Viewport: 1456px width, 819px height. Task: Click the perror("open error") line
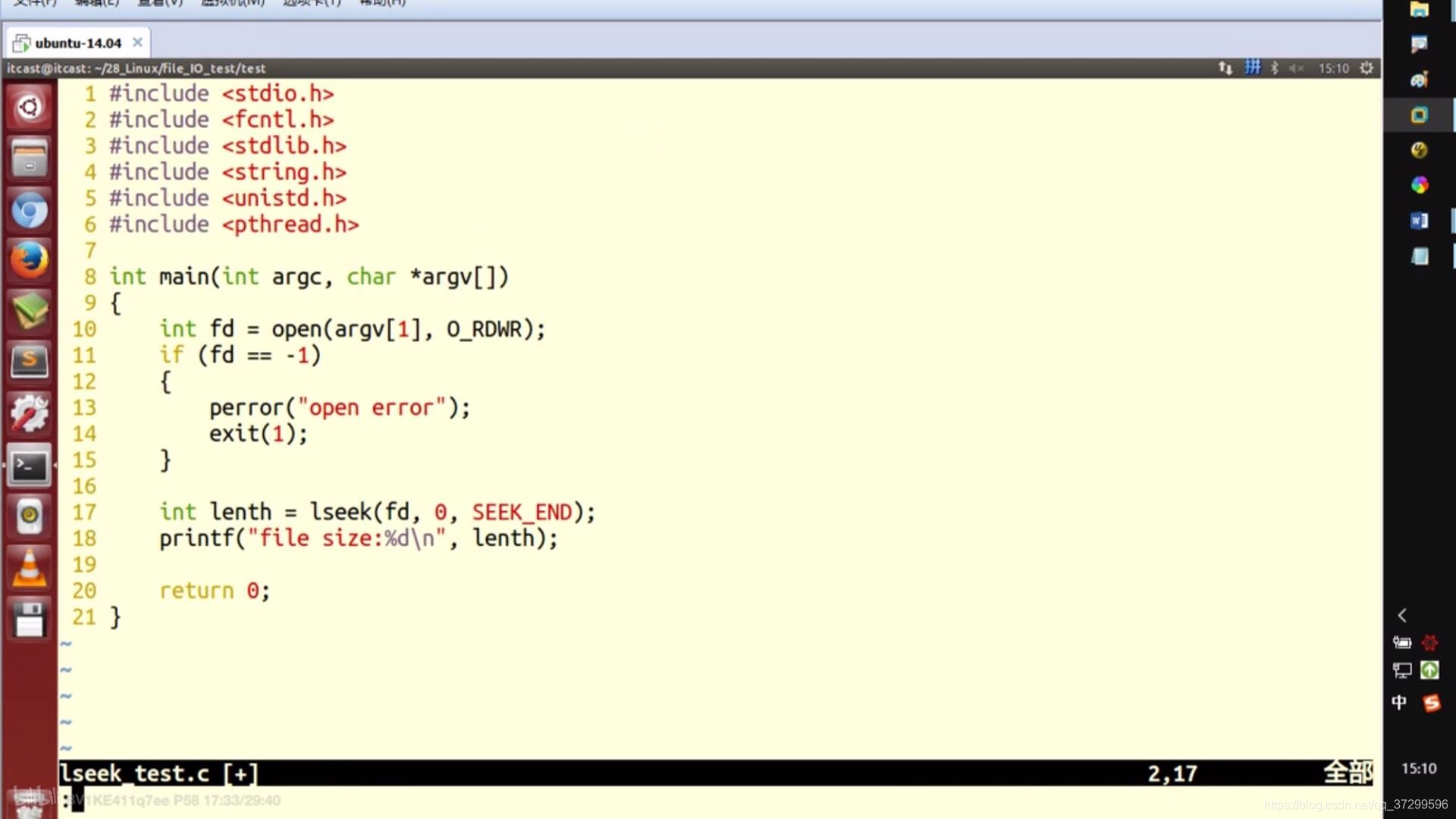(x=340, y=408)
